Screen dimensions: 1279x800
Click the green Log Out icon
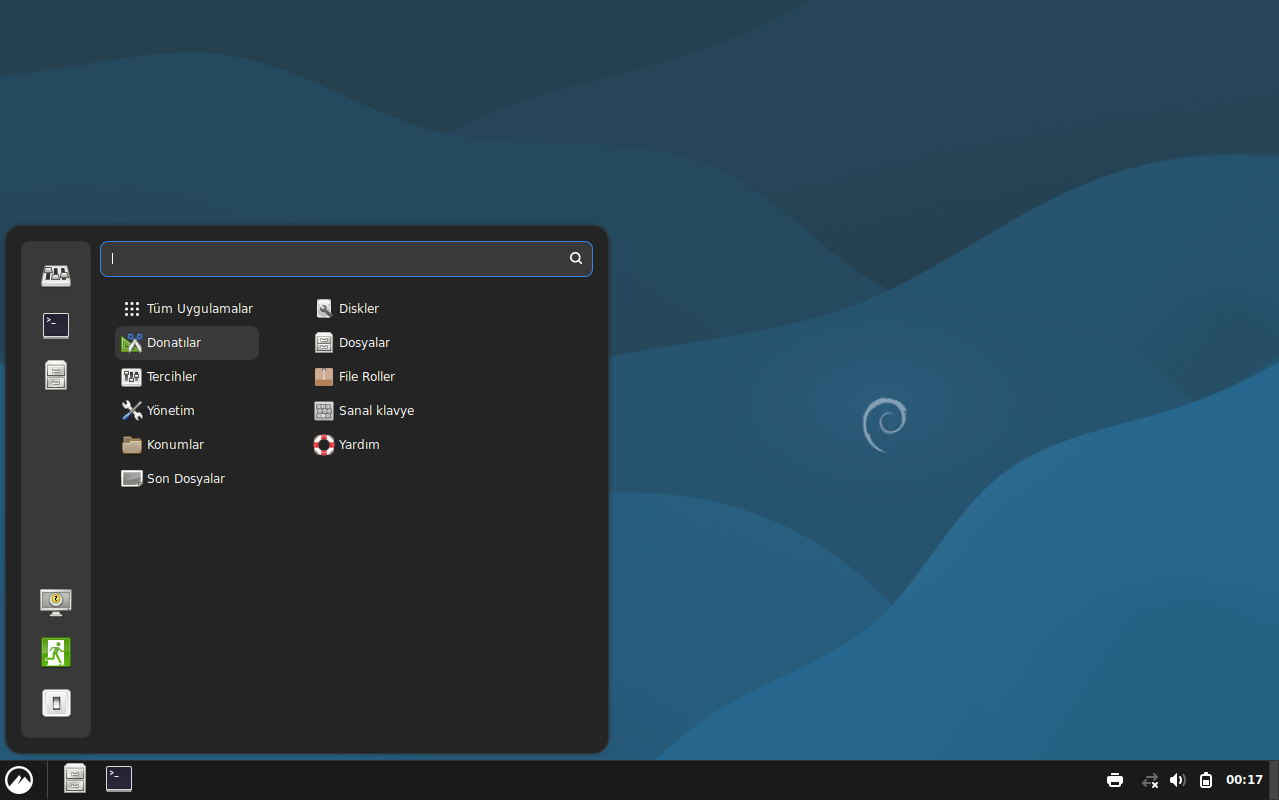tap(56, 652)
